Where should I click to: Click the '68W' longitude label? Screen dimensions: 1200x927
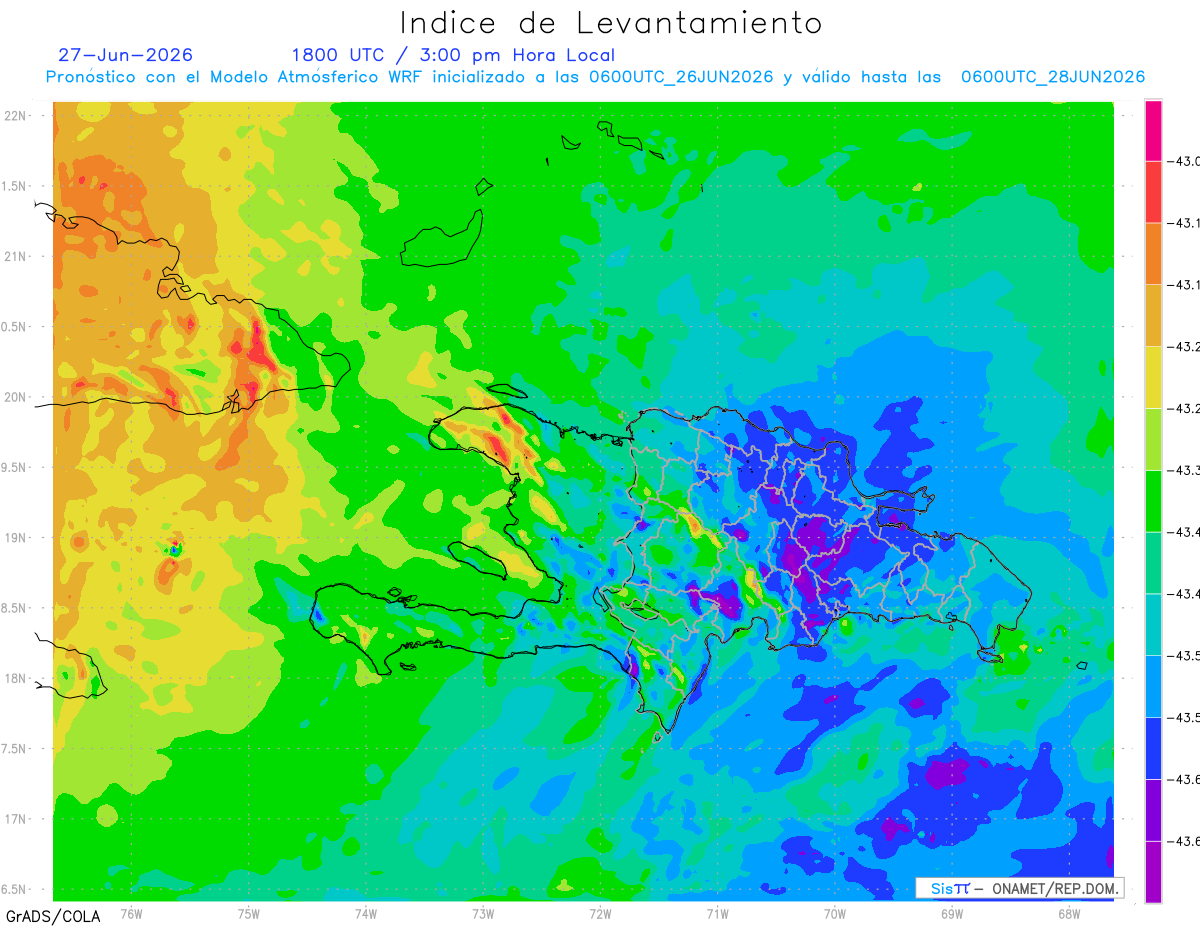[x=1069, y=912]
